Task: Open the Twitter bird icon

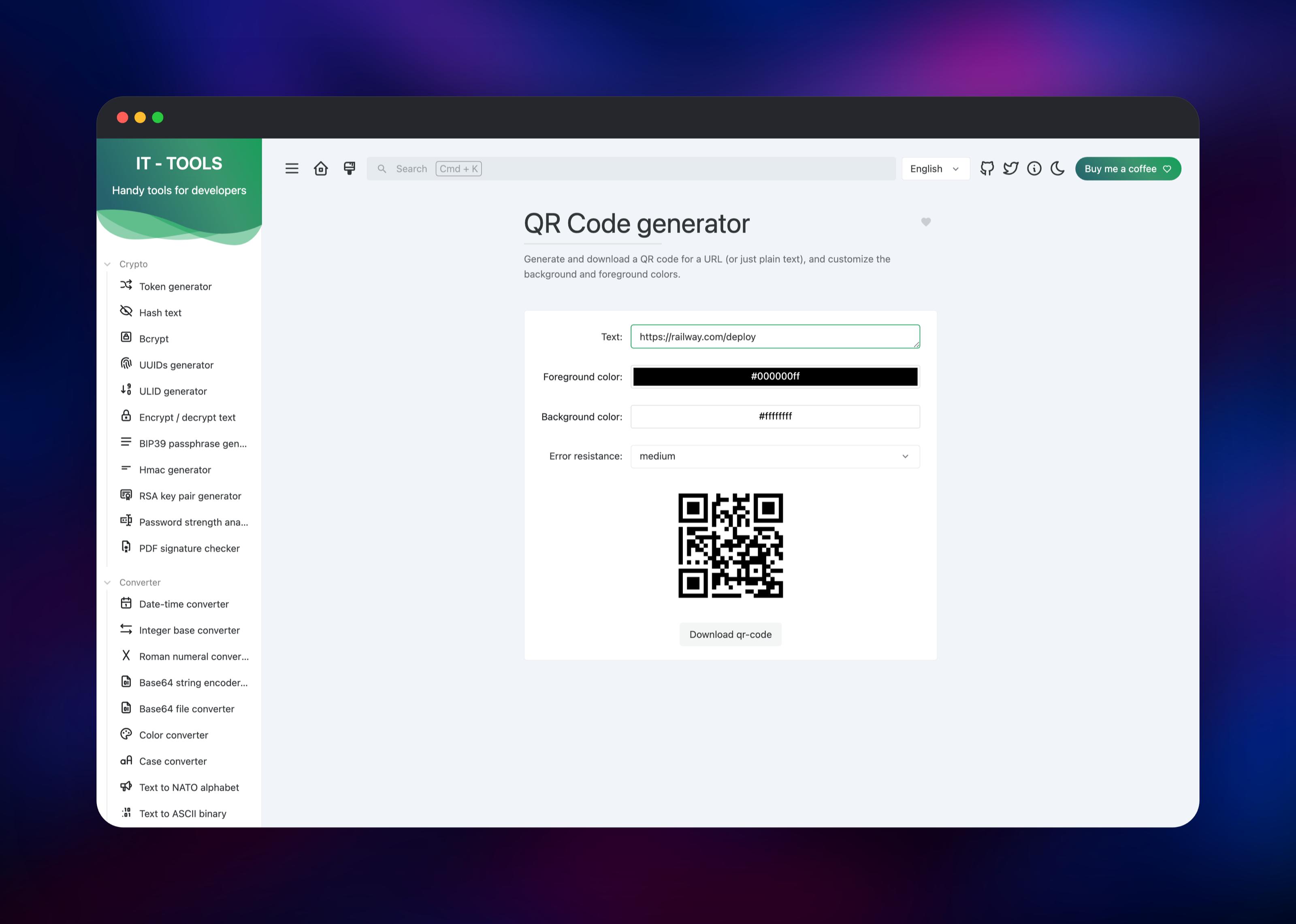Action: 1010,168
